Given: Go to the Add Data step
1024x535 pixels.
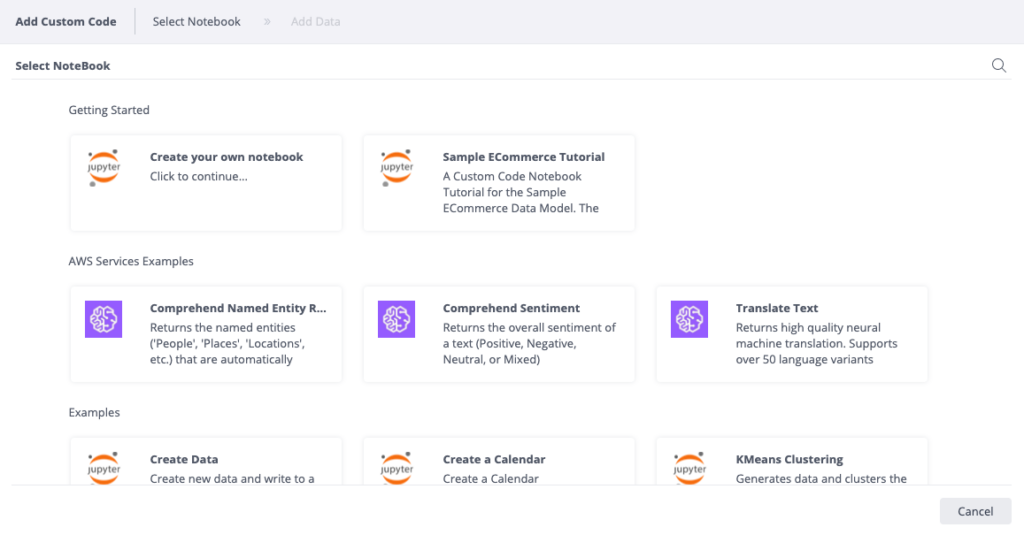Looking at the screenshot, I should [315, 22].
